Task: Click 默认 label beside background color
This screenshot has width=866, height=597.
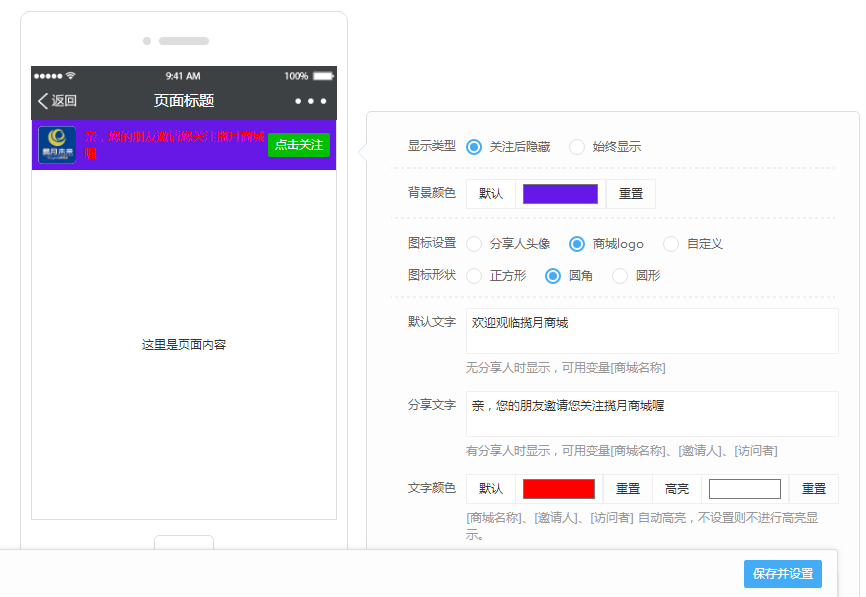Action: (x=490, y=194)
